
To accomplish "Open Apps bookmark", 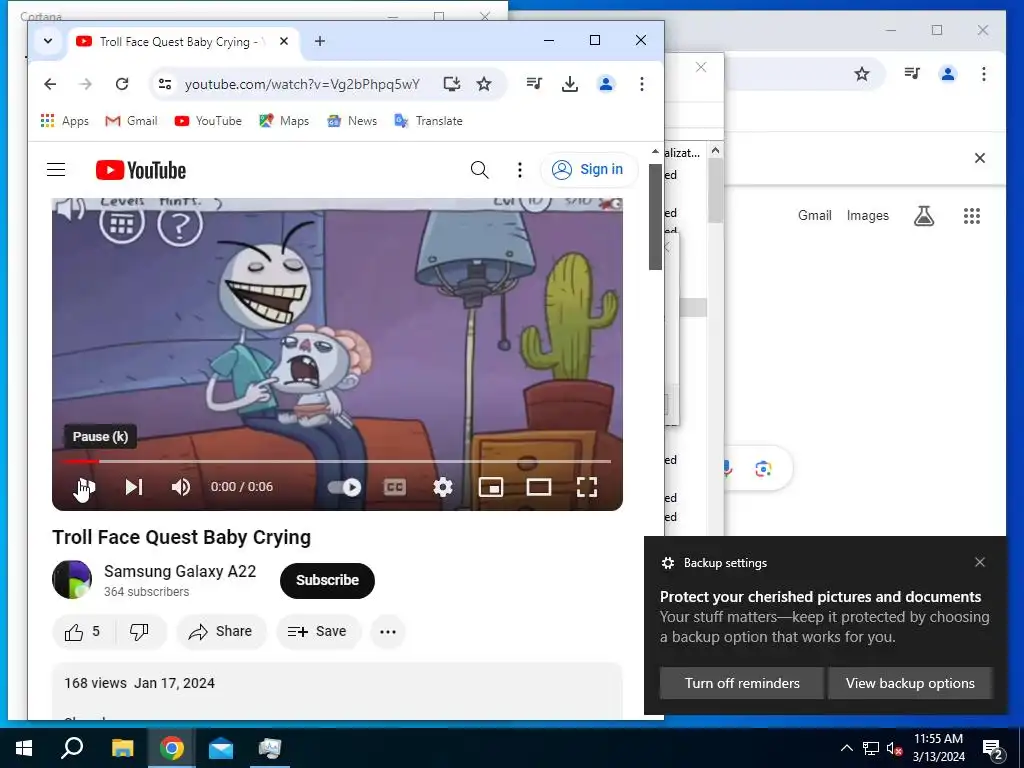I will 65,121.
